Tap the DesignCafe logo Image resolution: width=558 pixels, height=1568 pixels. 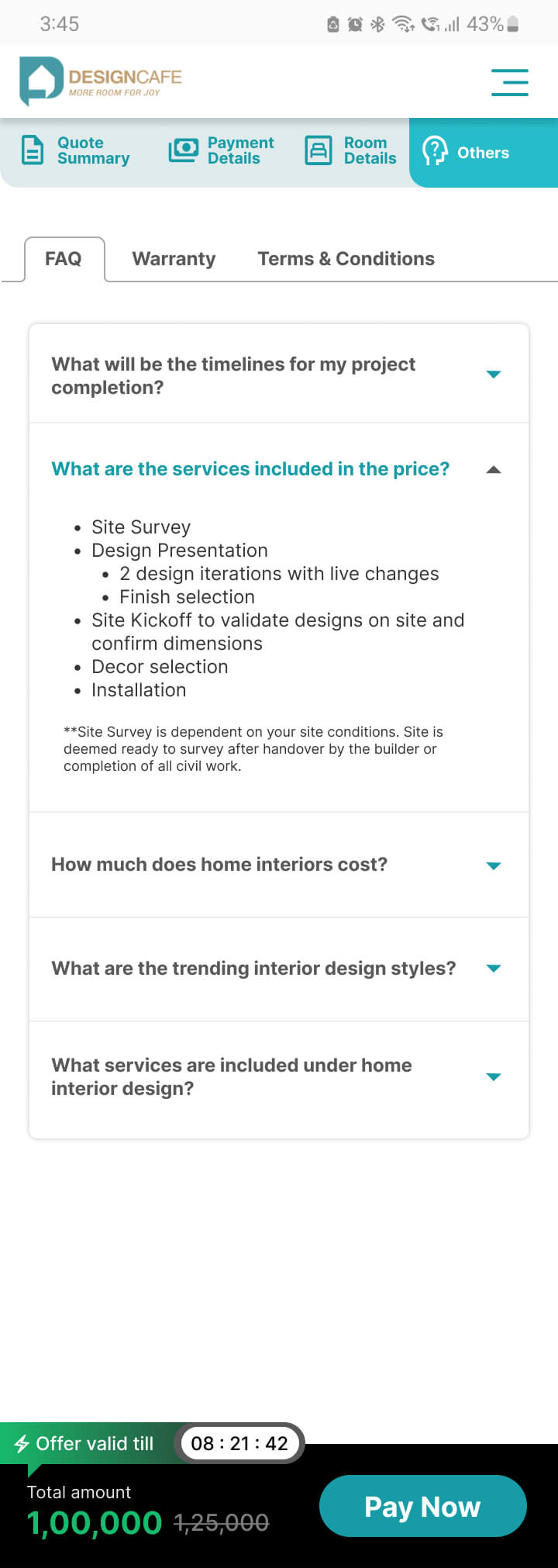[101, 81]
